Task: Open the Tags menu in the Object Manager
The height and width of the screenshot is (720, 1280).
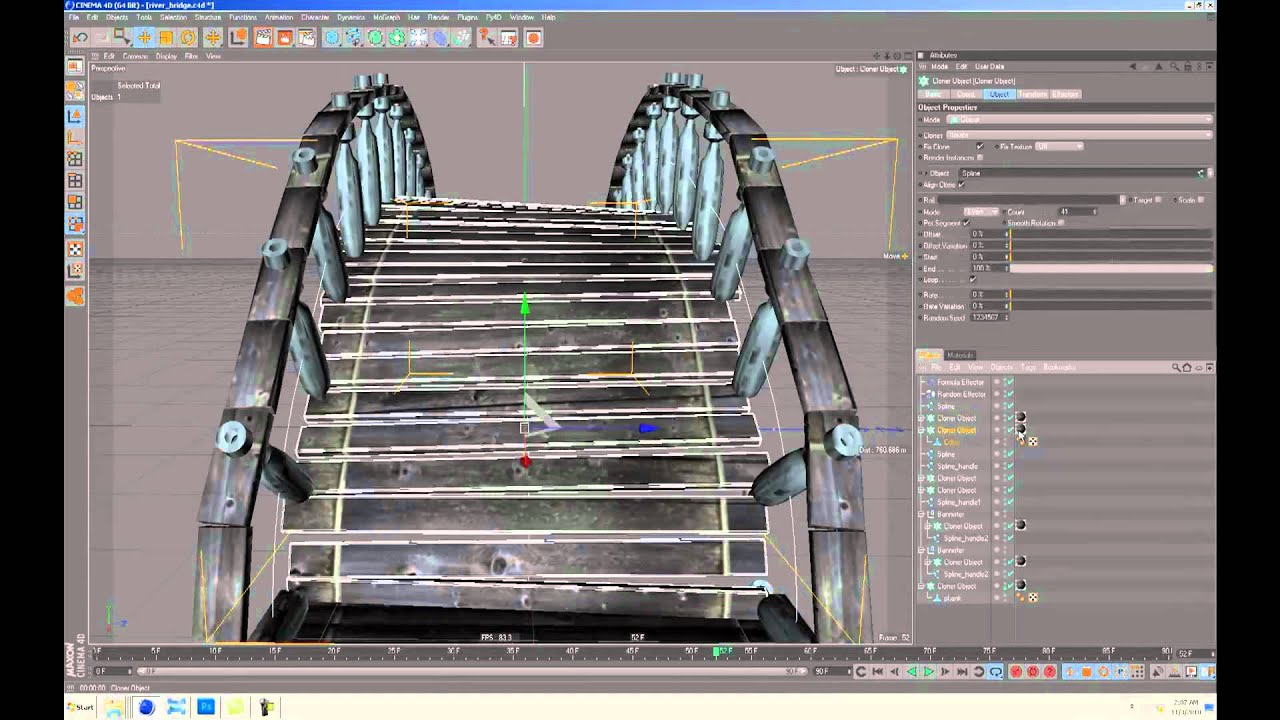Action: tap(1028, 367)
